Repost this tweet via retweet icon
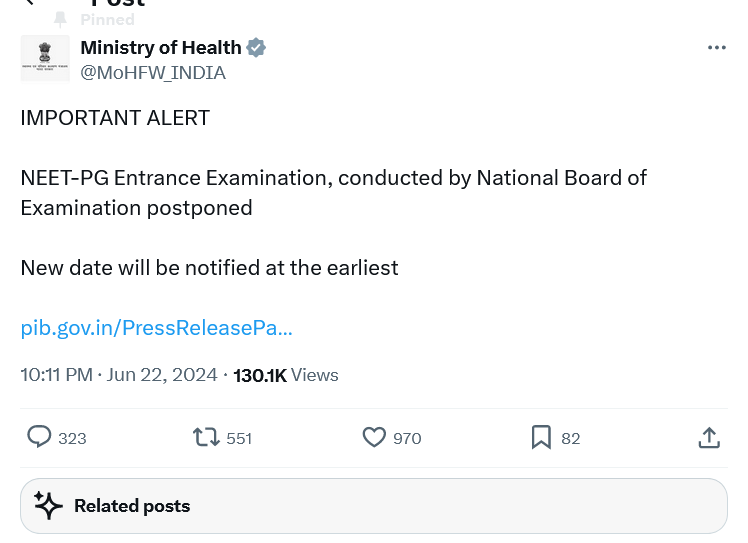Viewport: 748px width, 543px height. point(206,437)
